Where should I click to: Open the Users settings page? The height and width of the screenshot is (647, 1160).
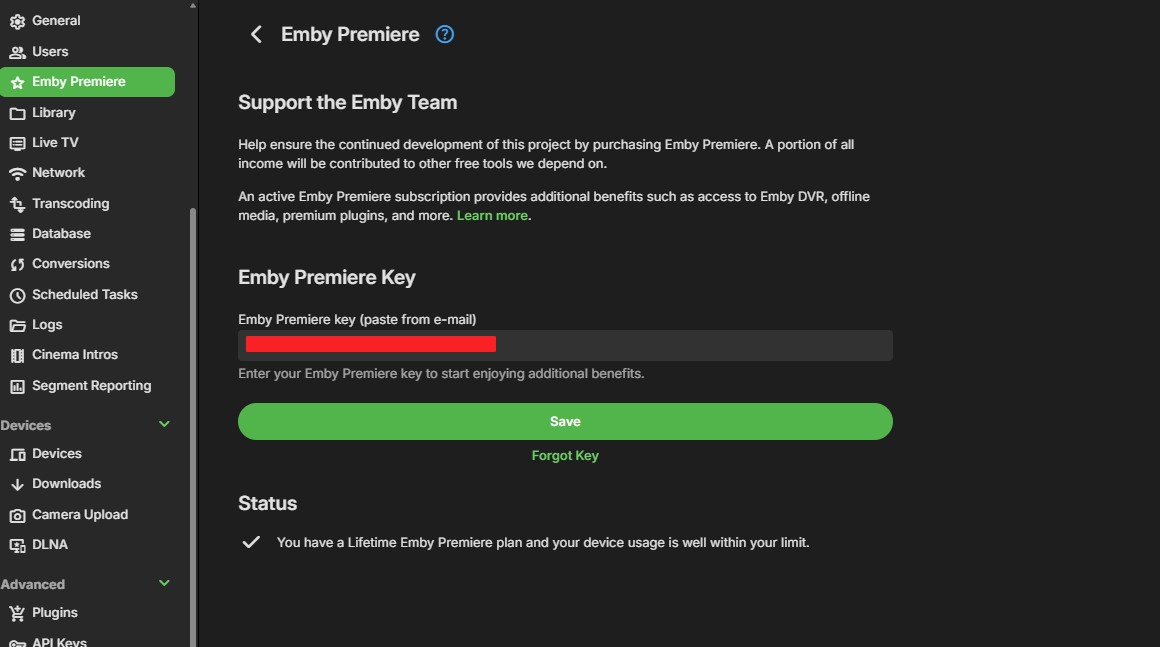(50, 51)
